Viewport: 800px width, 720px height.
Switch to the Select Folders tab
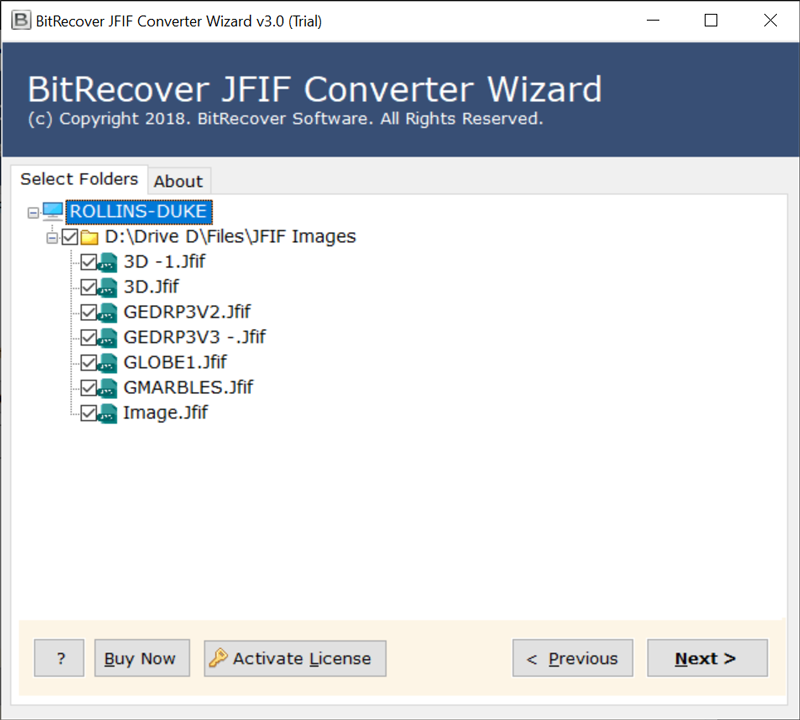click(x=79, y=179)
